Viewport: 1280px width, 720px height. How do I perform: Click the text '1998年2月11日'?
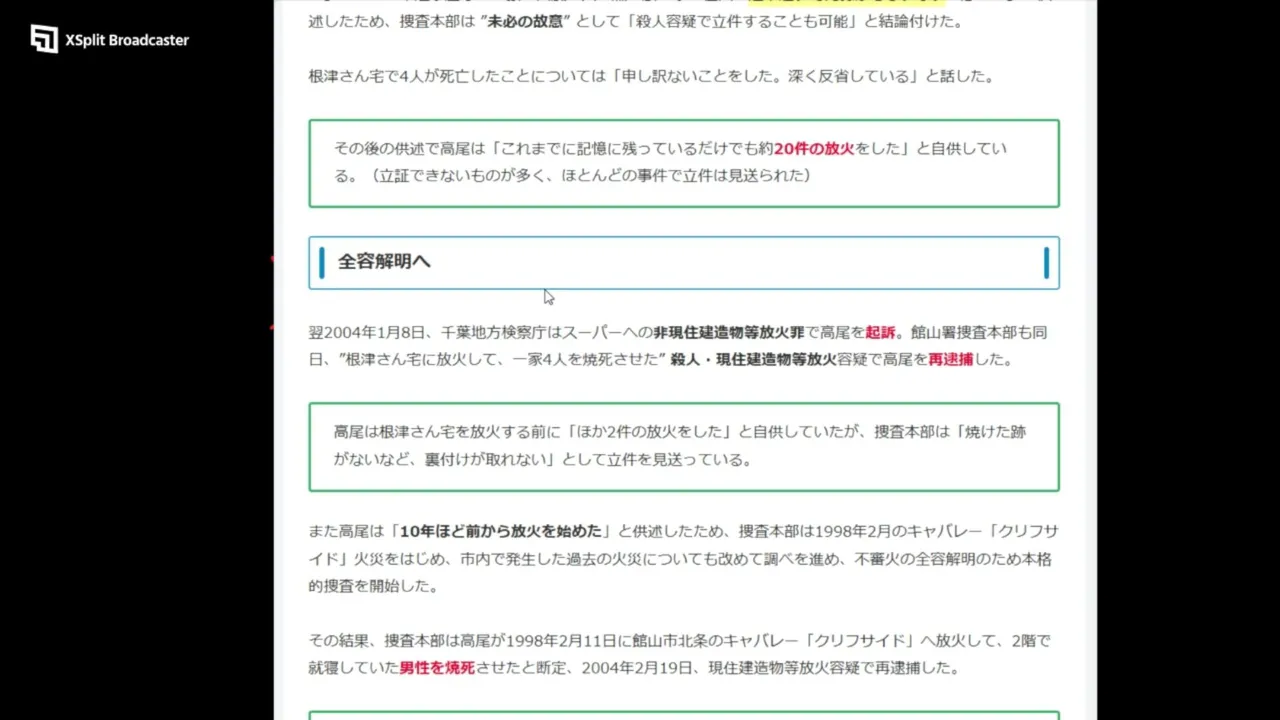563,641
